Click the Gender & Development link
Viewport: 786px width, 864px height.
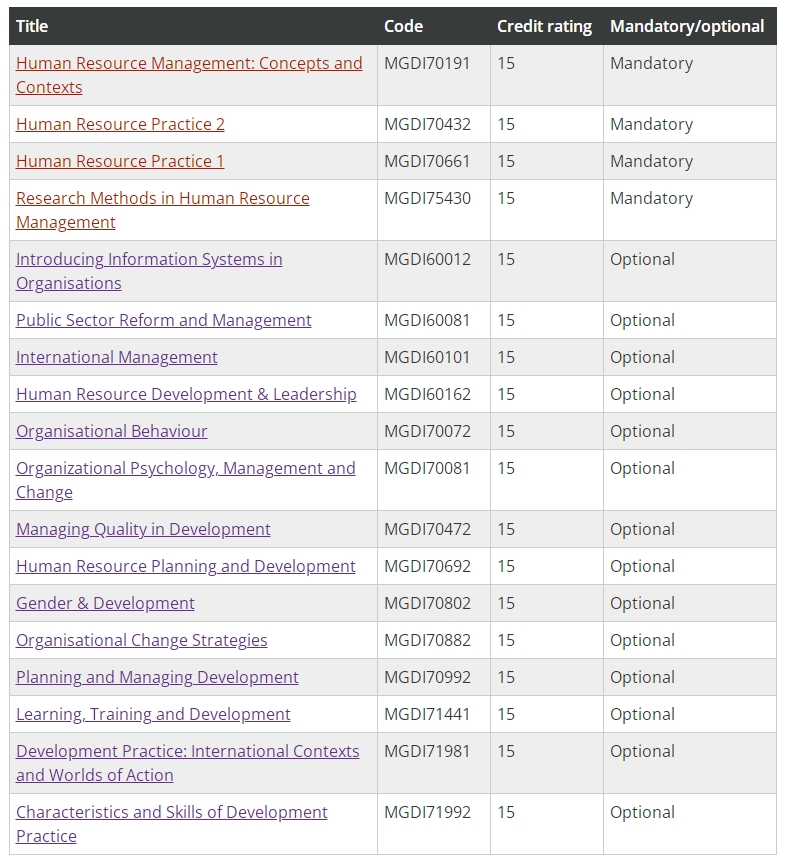click(105, 604)
